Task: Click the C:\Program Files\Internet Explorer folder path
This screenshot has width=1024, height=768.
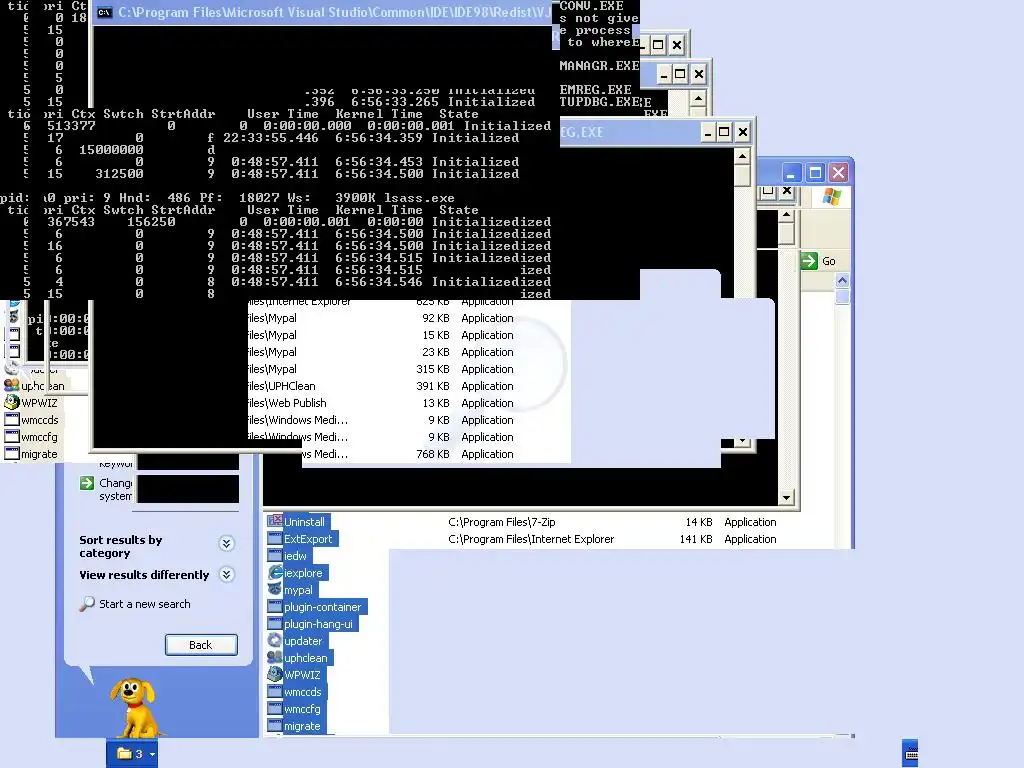Action: (531, 539)
